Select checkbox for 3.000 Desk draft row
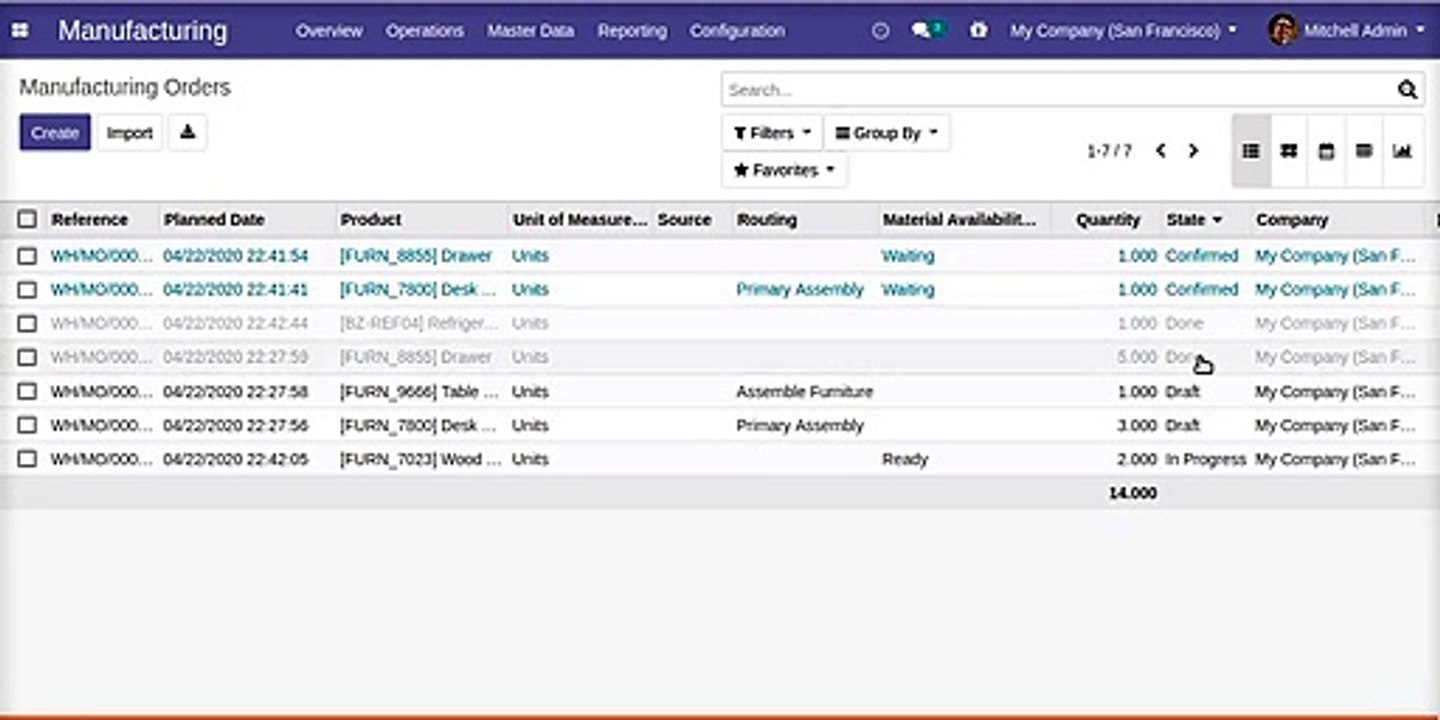 (27, 426)
